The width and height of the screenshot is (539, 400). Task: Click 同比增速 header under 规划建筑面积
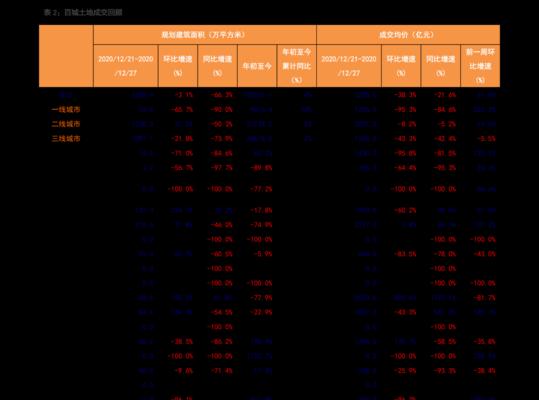[218, 66]
